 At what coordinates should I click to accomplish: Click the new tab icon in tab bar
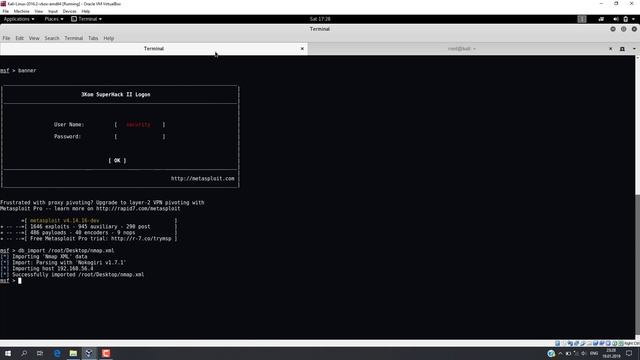tap(622, 49)
